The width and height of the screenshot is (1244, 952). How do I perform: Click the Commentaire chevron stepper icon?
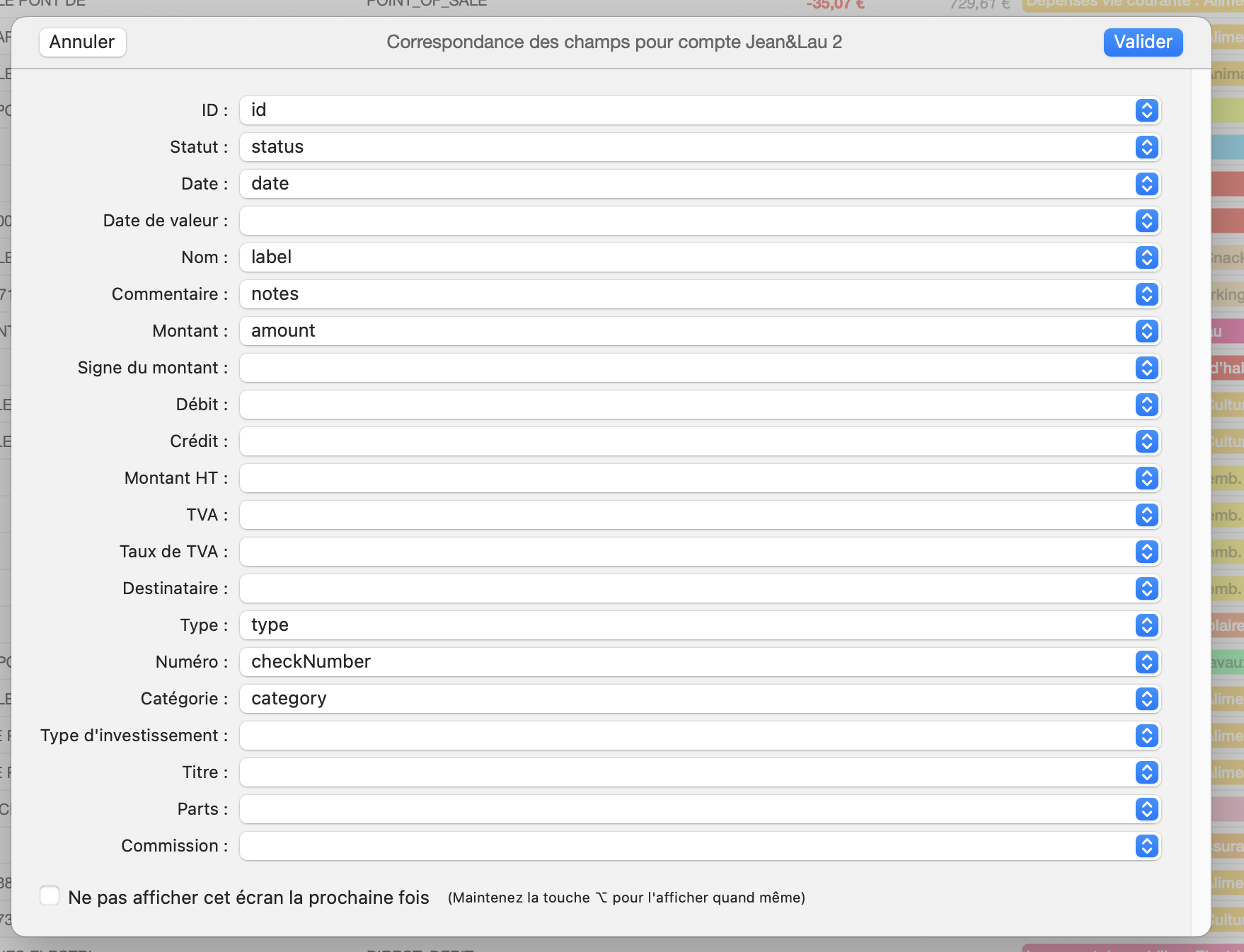[1146, 294]
